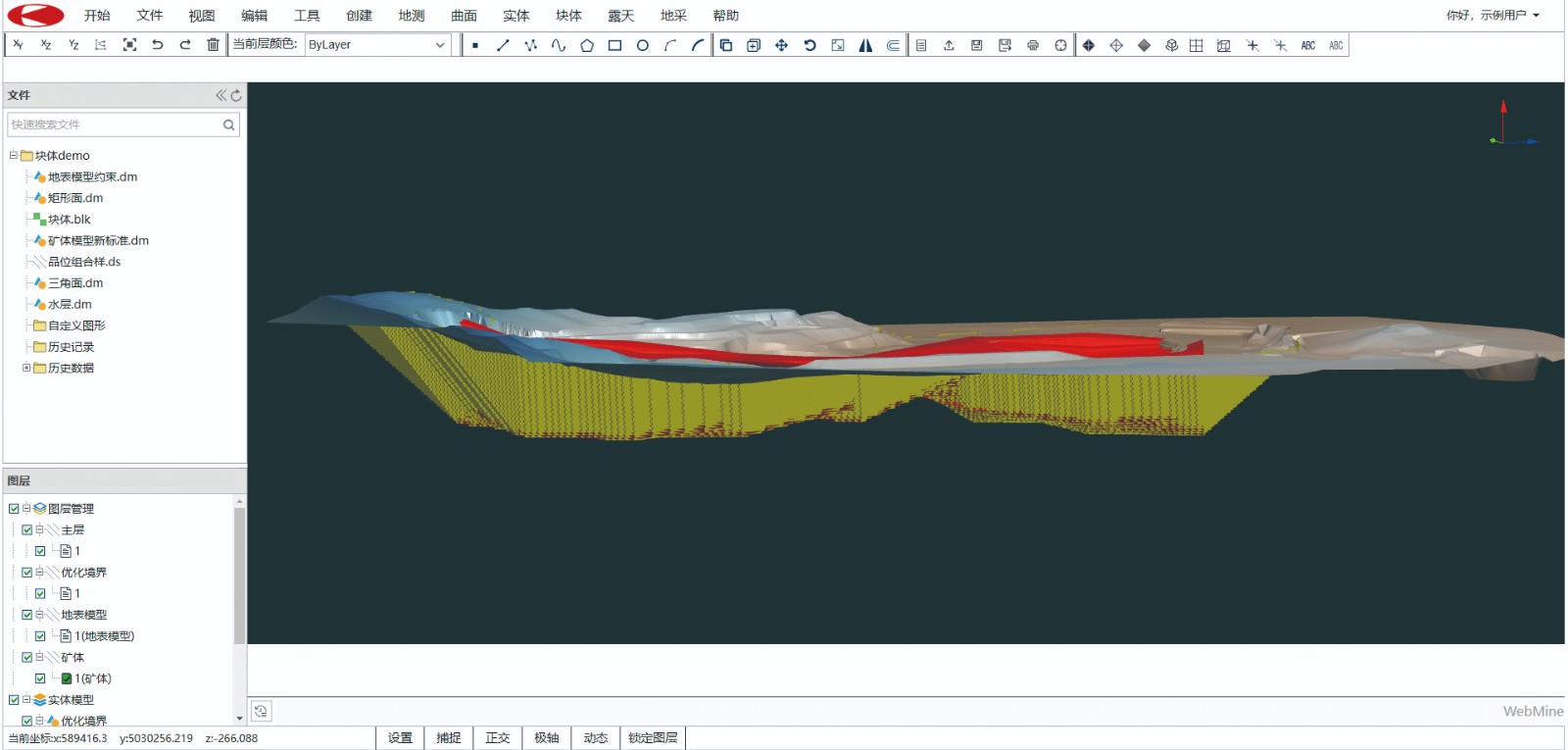Click the 设置 status bar button
Viewport: 1568px width, 750px height.
pos(400,738)
